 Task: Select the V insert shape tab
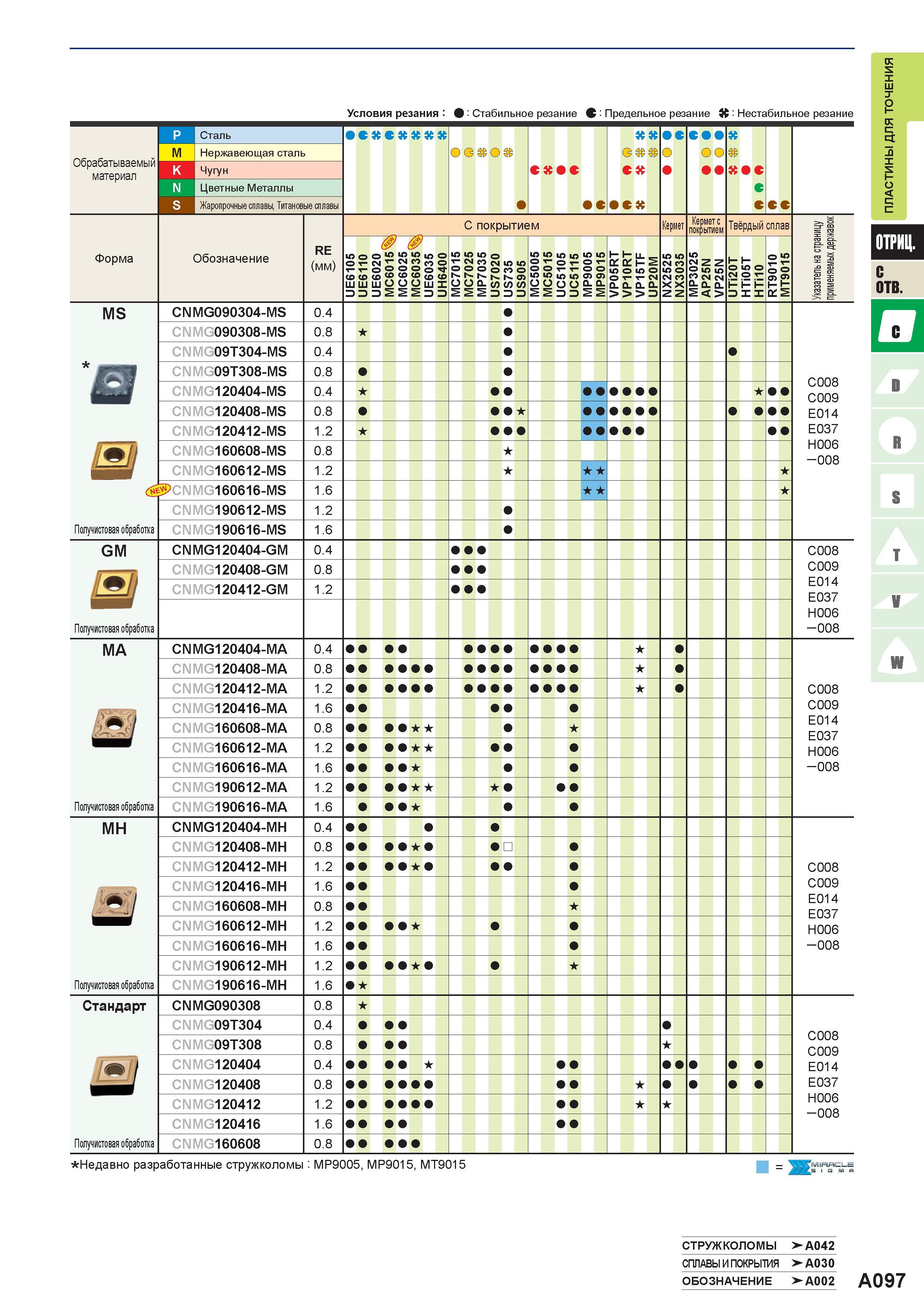(x=897, y=601)
